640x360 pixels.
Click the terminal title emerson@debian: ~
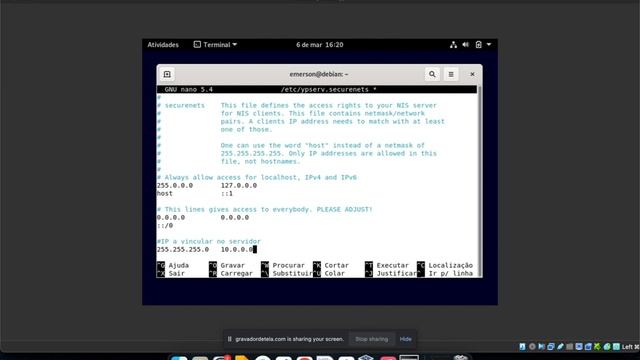(319, 74)
